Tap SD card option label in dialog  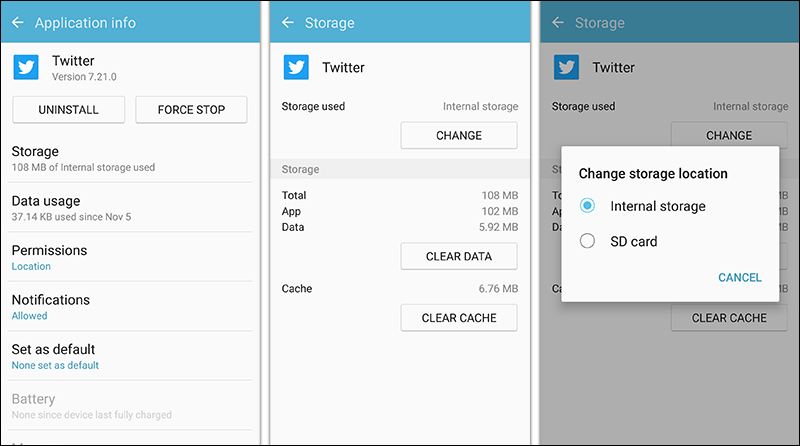(634, 241)
